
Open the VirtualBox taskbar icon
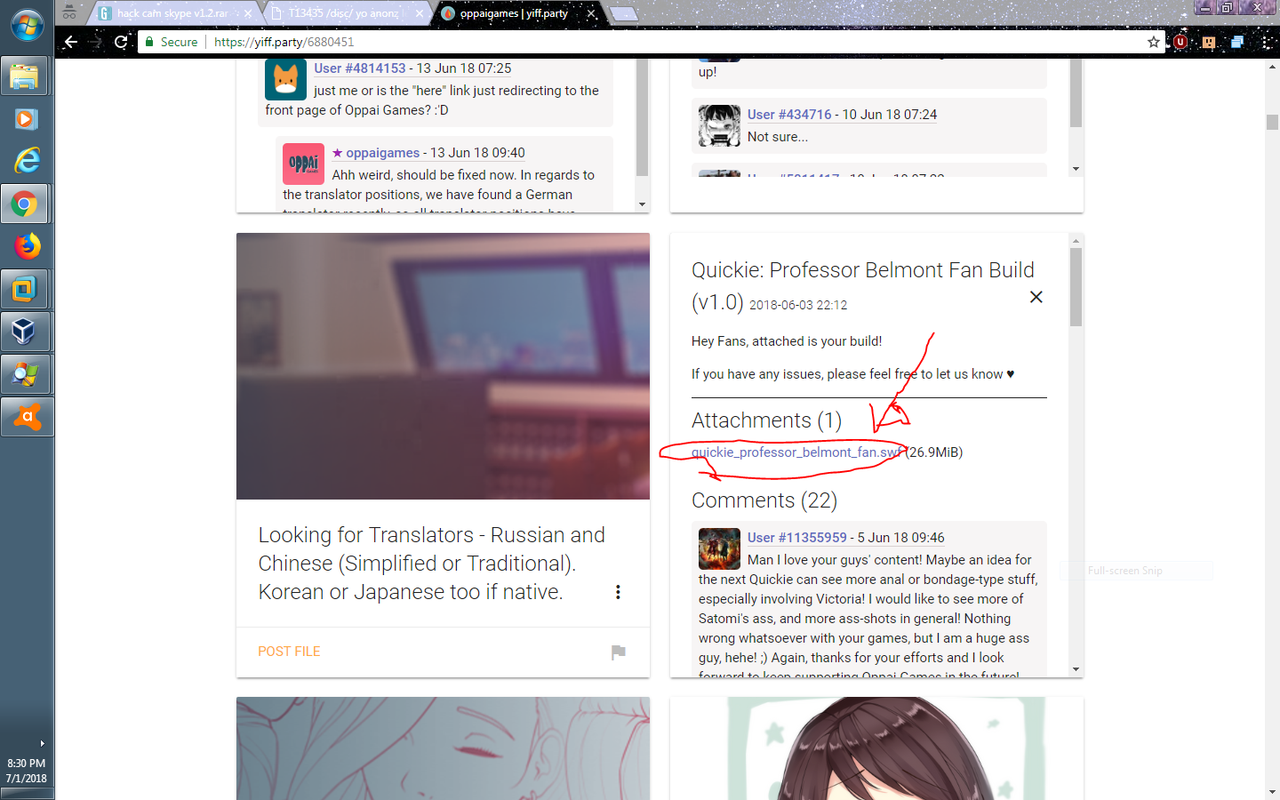tap(25, 330)
